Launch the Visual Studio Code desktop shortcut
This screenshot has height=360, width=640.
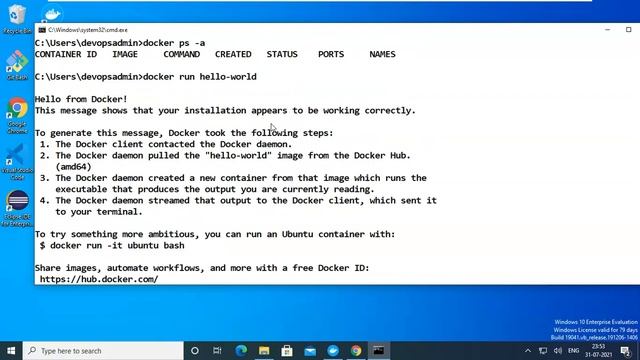pyautogui.click(x=17, y=162)
